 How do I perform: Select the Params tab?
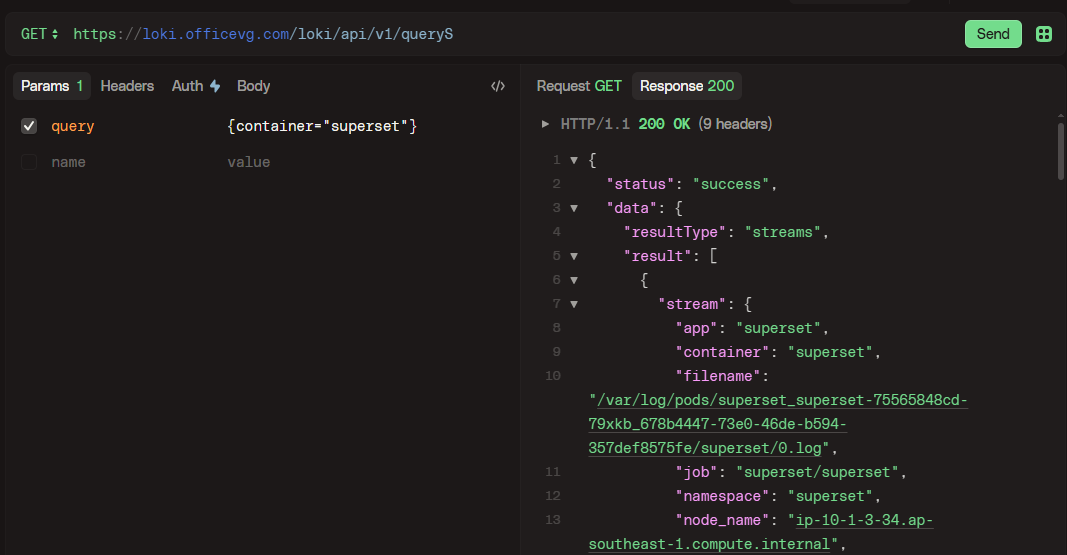52,86
